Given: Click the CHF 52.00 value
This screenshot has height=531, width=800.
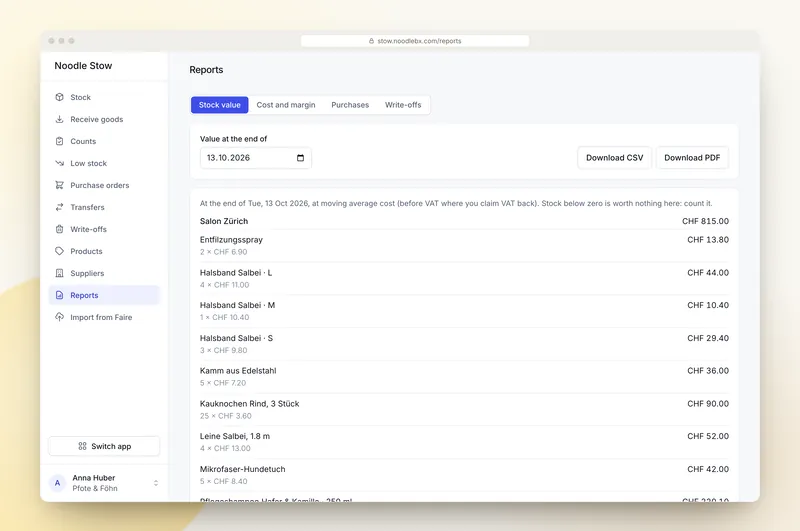Looking at the screenshot, I should [708, 436].
